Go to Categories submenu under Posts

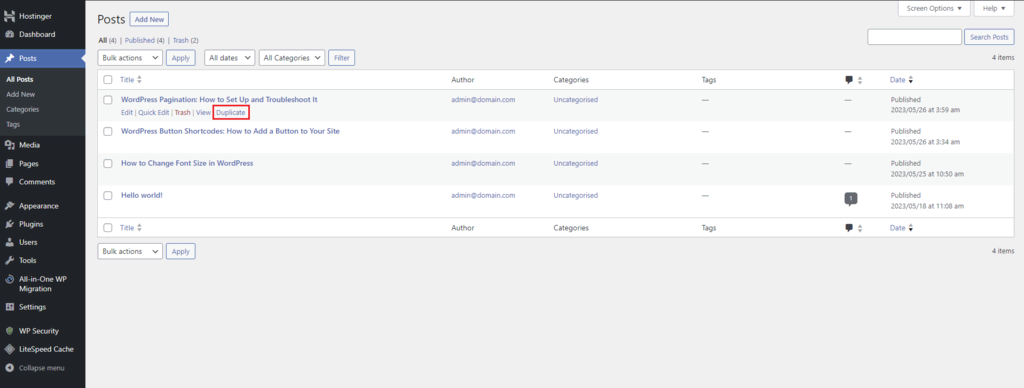tap(23, 109)
